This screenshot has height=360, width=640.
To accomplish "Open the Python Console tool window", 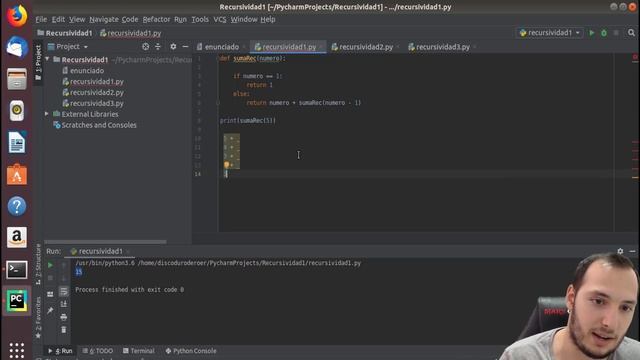I will tap(191, 351).
